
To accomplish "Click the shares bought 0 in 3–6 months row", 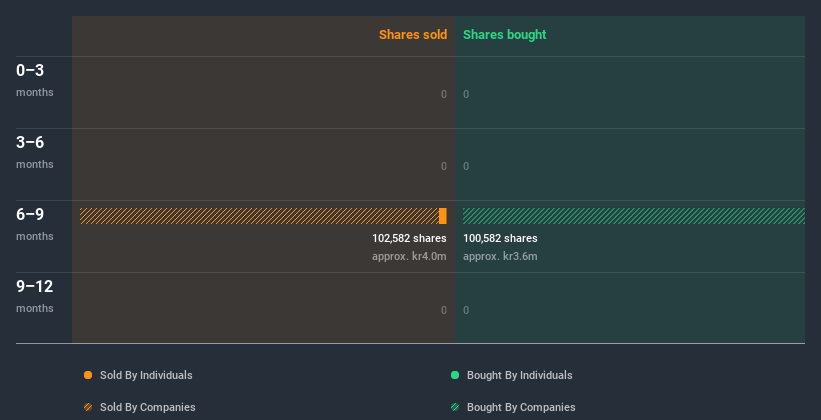I will pos(466,167).
